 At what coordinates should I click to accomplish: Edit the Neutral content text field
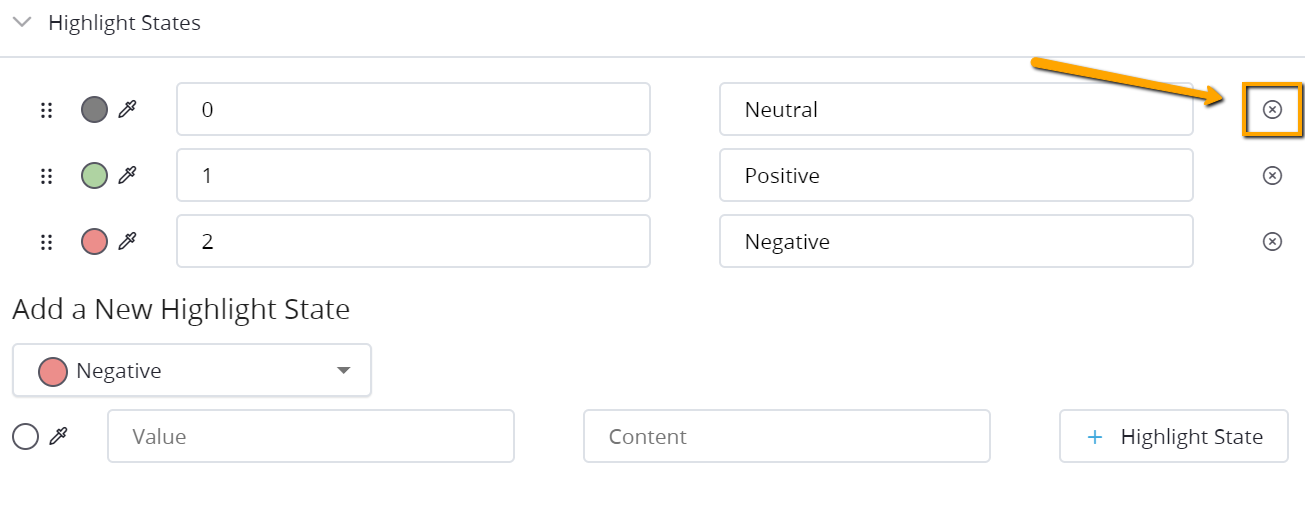(955, 110)
